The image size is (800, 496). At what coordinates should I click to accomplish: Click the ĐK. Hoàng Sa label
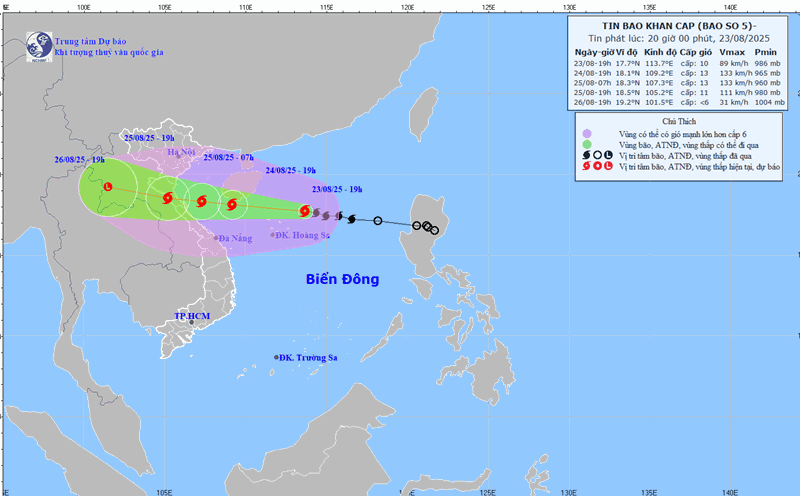tap(303, 235)
